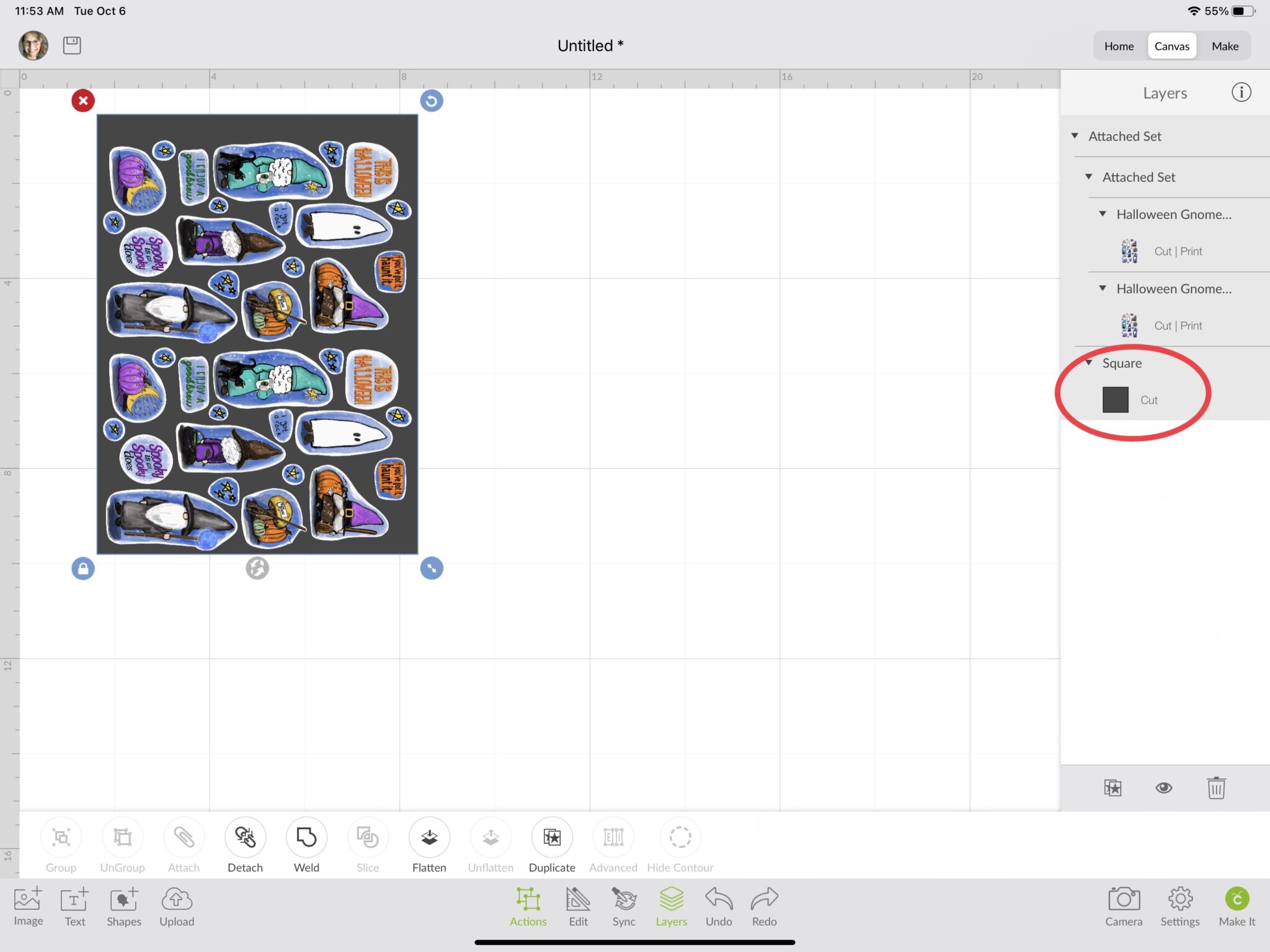Viewport: 1270px width, 952px height.
Task: Tap the rotate handle on selection
Action: coord(432,100)
